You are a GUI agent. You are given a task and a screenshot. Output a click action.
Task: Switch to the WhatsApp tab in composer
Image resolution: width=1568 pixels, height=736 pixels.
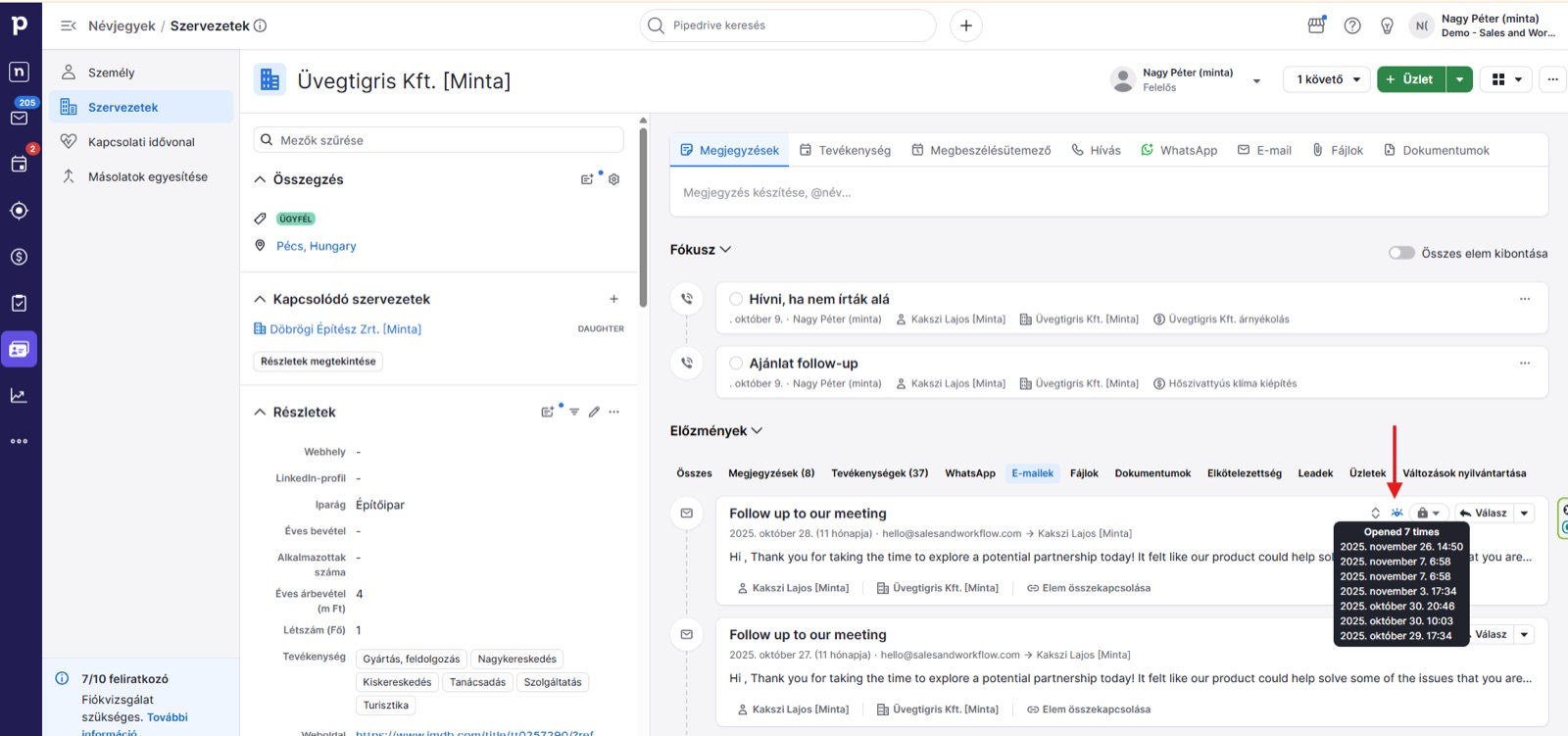[1179, 150]
